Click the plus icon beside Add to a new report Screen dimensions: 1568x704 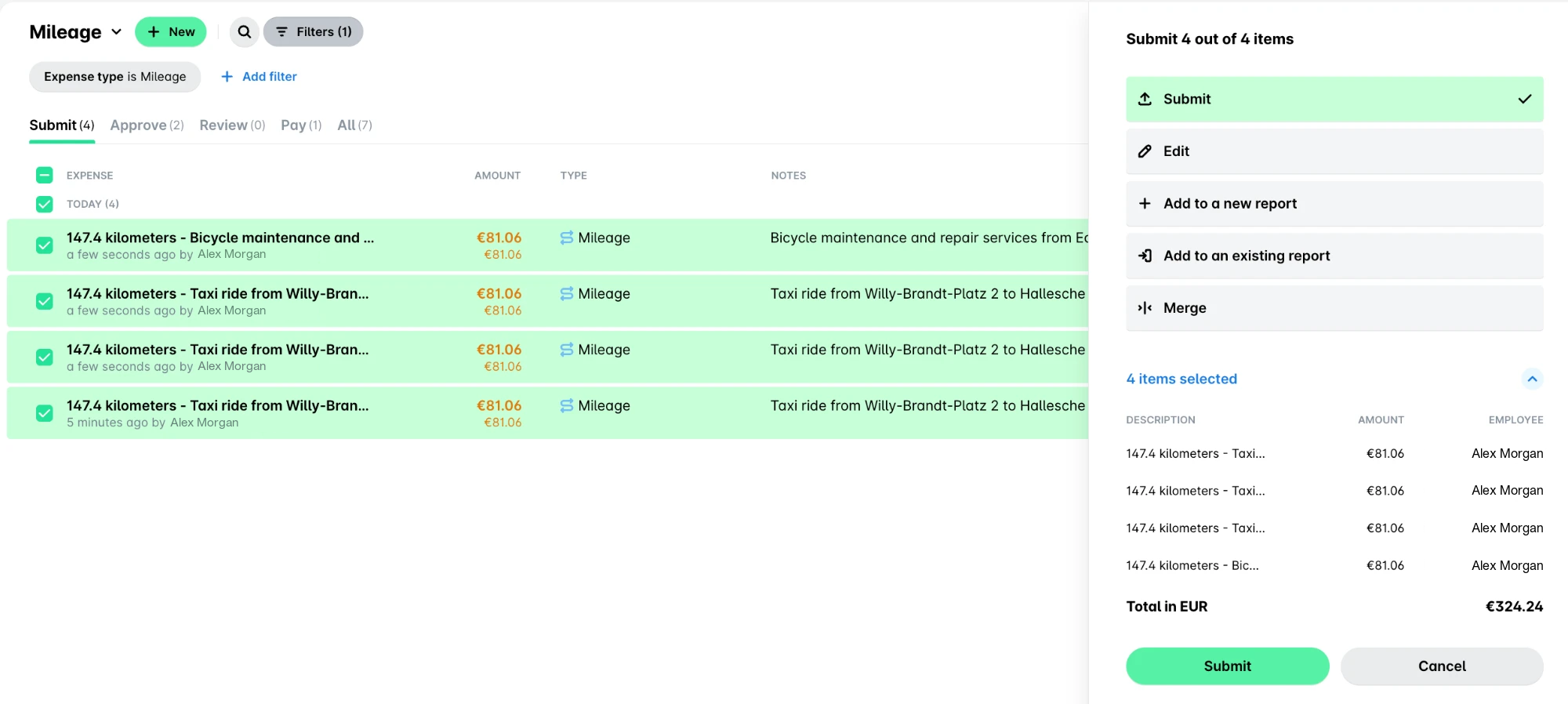1145,203
